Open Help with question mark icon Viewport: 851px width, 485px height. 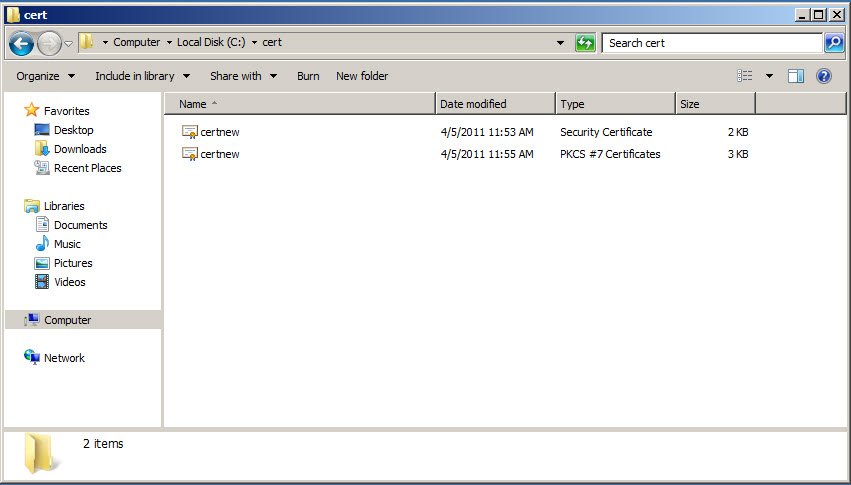coord(823,76)
